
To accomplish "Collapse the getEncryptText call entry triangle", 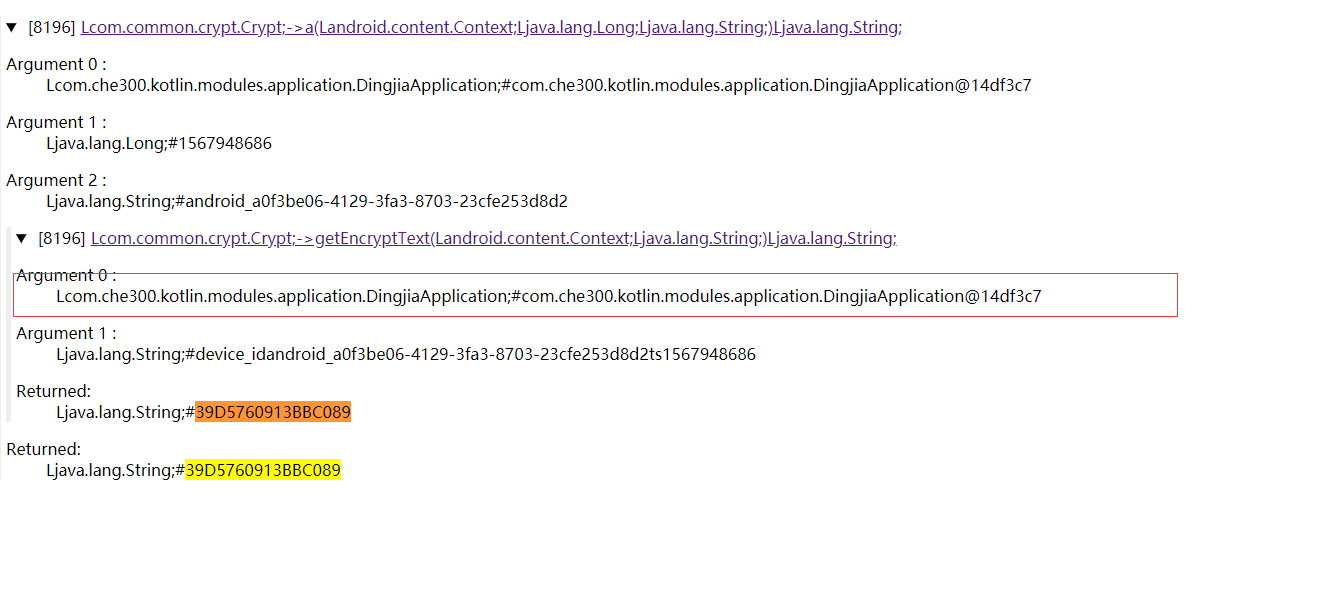I will [22, 239].
